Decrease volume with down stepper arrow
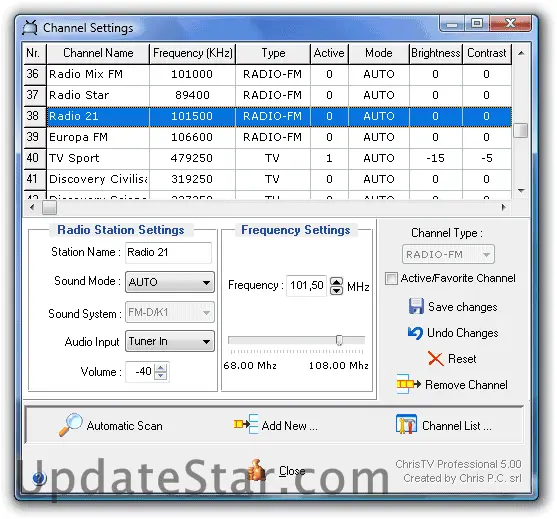Viewport: 557px width, 519px height. 161,375
